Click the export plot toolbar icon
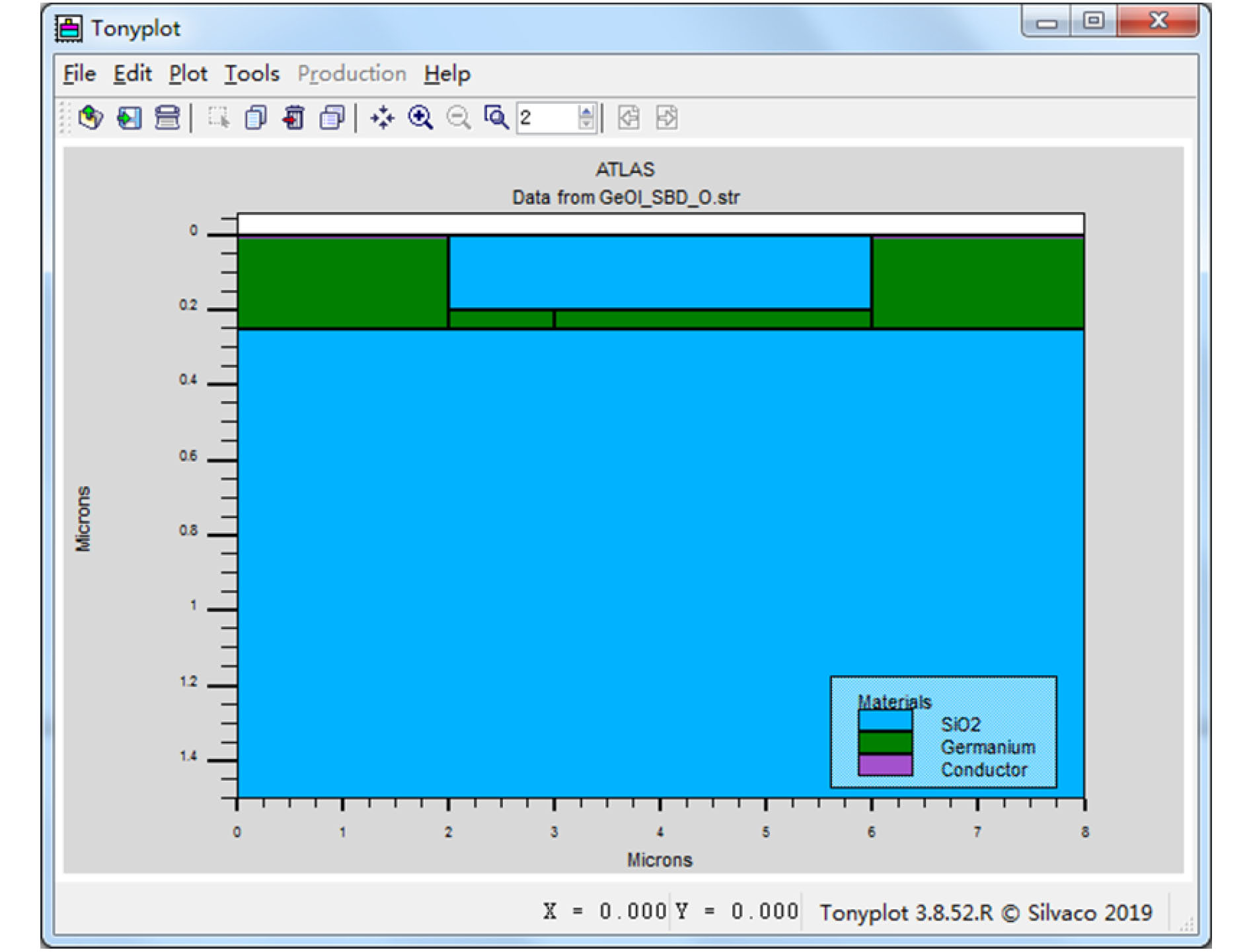 click(x=129, y=118)
